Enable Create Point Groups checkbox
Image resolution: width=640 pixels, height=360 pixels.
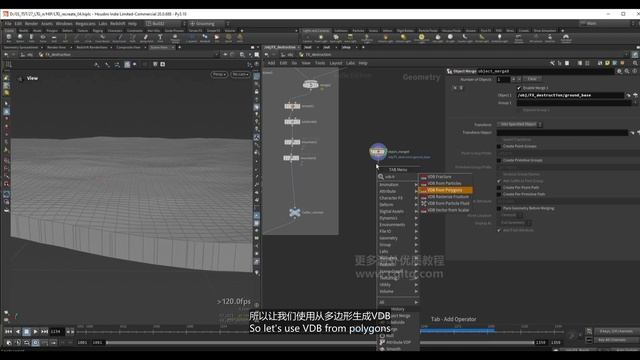pos(499,146)
